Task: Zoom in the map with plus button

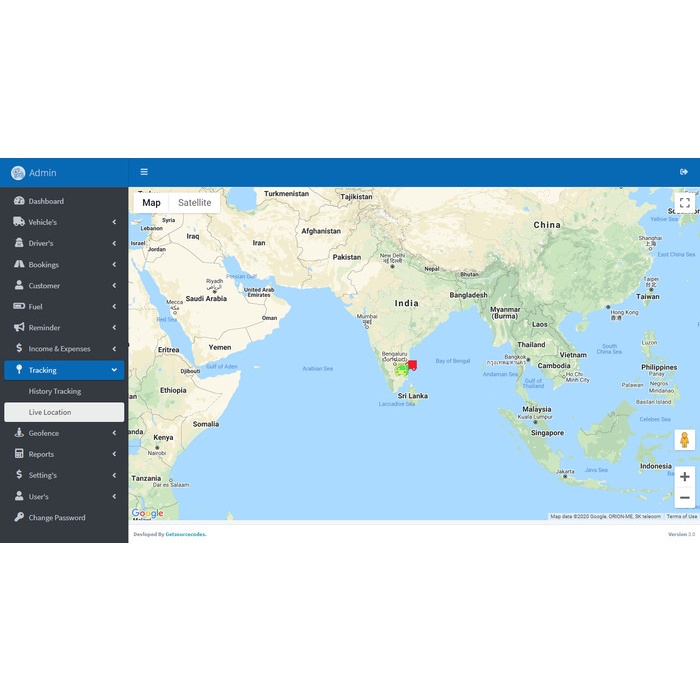Action: [x=684, y=477]
